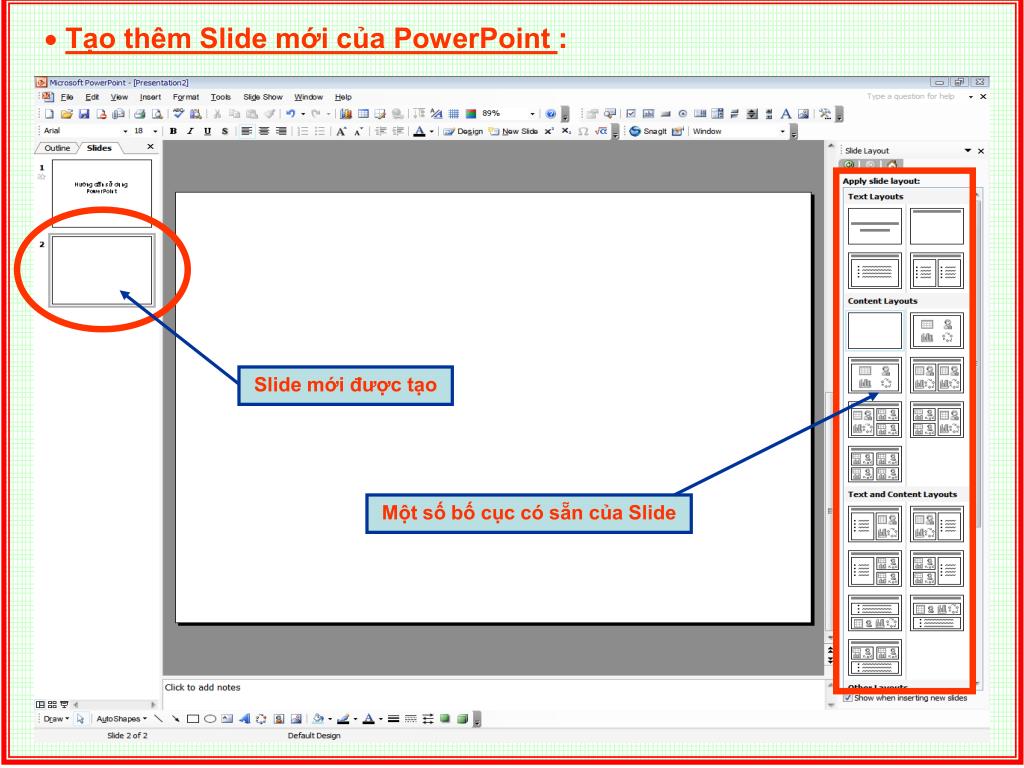Open the Format menu
Viewport: 1024px width, 768px height.
coord(186,97)
